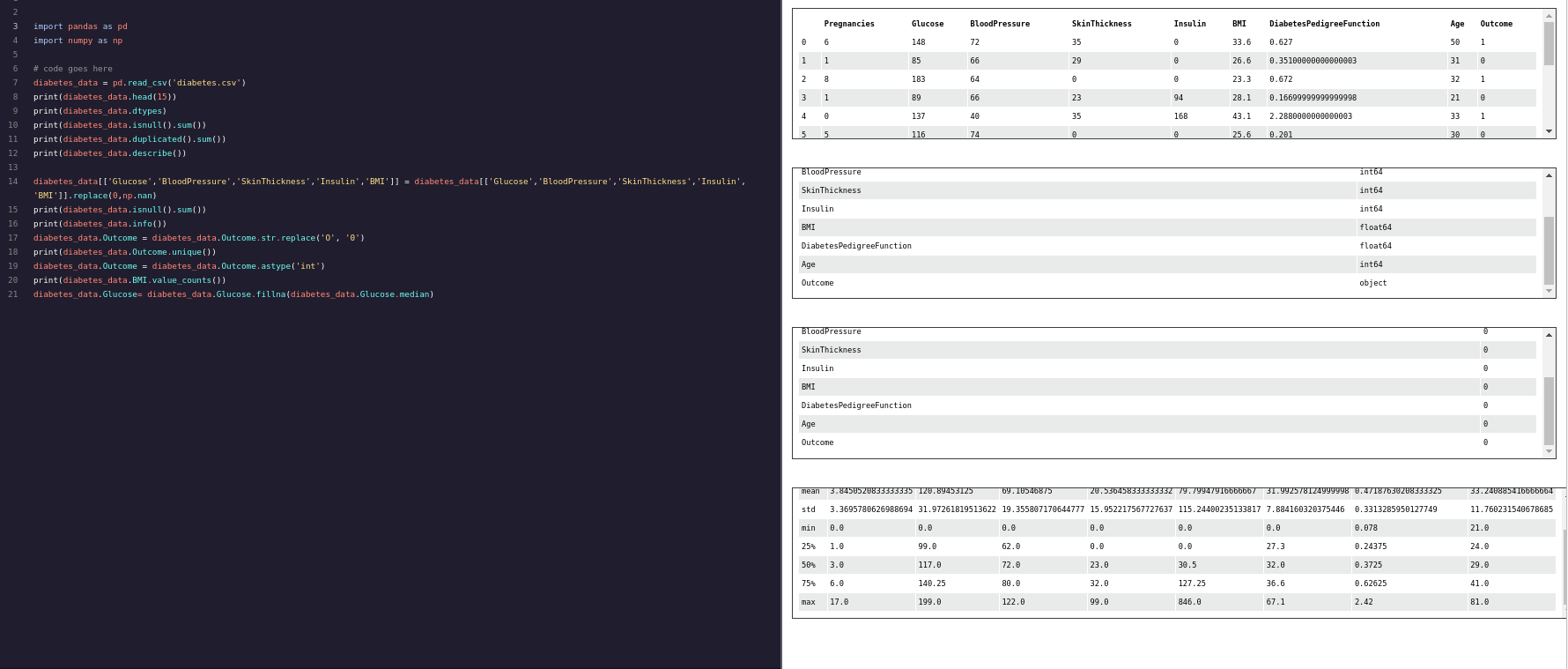This screenshot has width=1568, height=669.
Task: Select the DiabetesPedigreeFunction column header
Action: tap(1324, 24)
